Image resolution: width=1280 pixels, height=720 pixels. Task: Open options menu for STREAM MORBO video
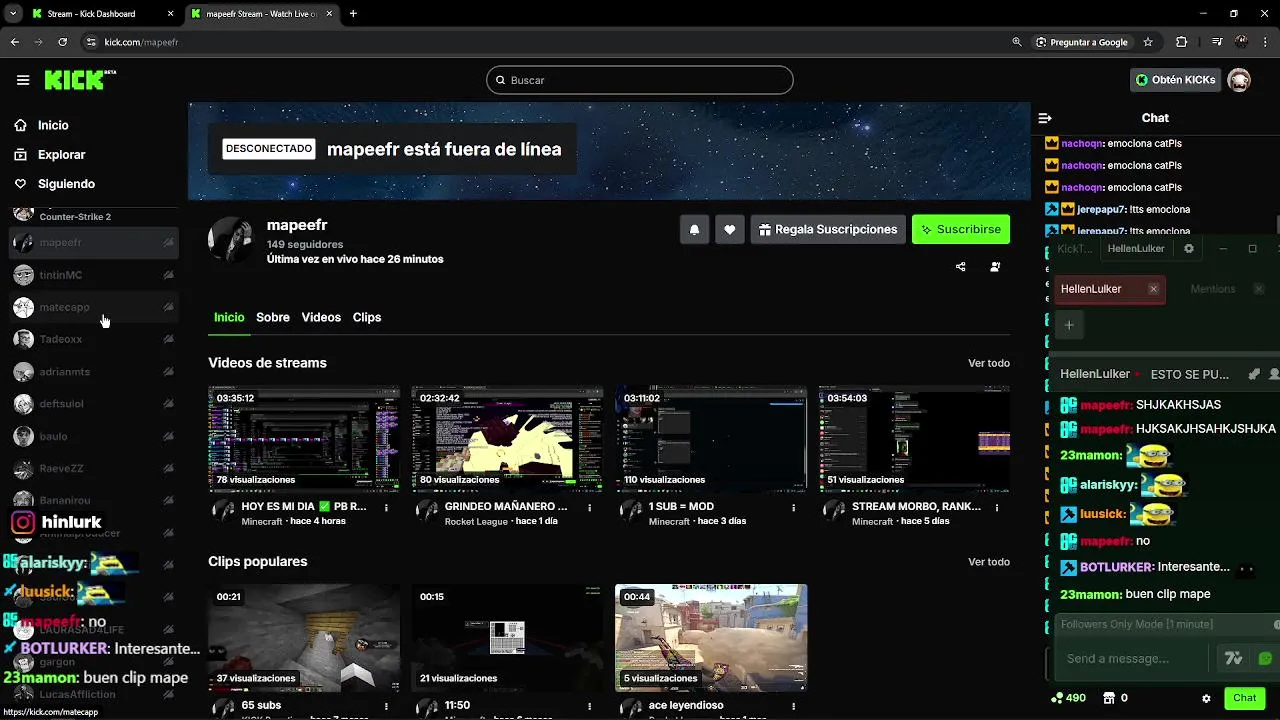tap(997, 508)
